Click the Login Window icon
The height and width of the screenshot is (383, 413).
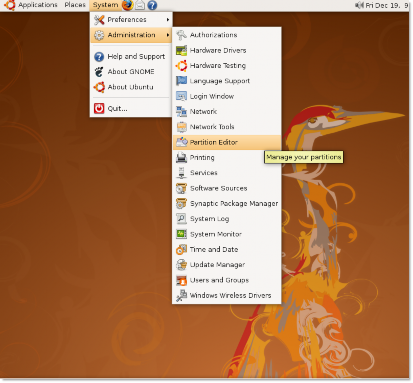(181, 96)
